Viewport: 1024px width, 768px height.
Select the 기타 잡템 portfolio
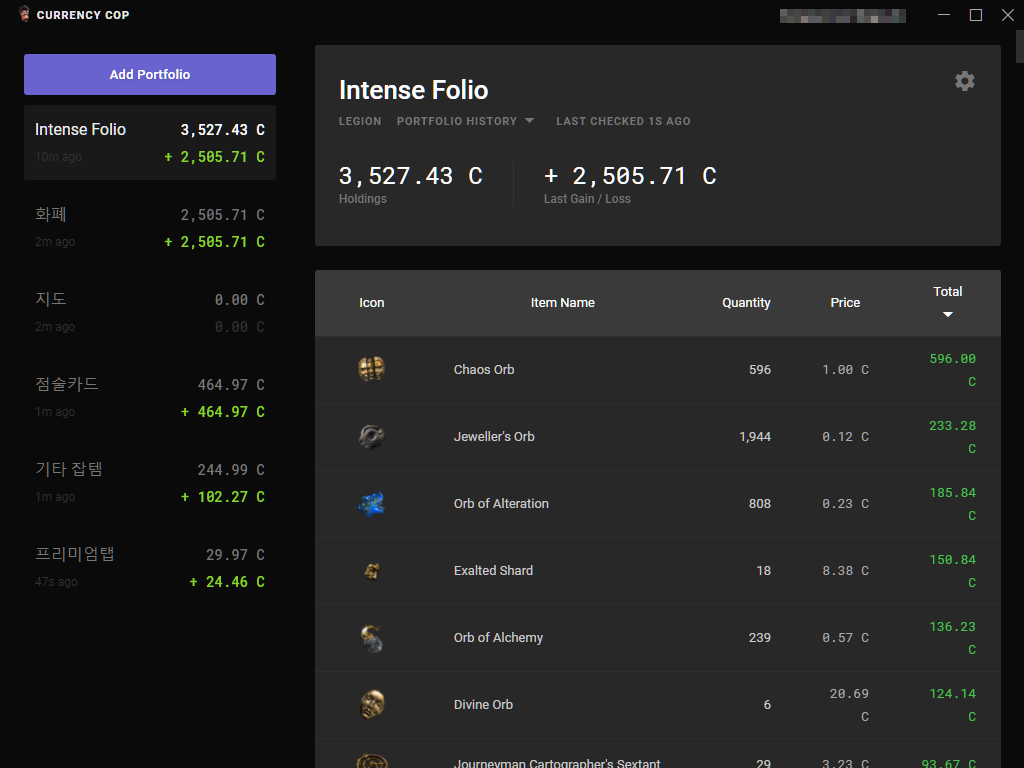(150, 482)
